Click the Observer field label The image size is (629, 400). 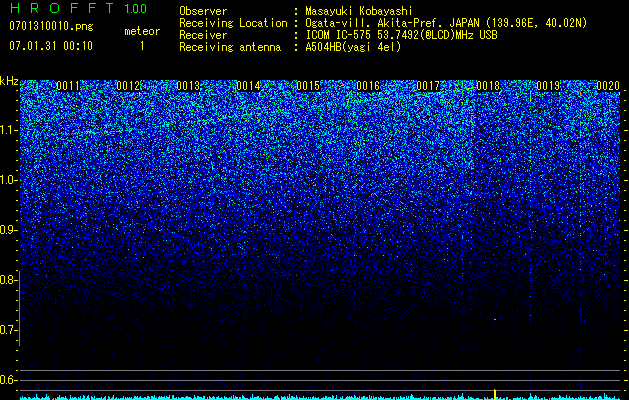point(203,11)
